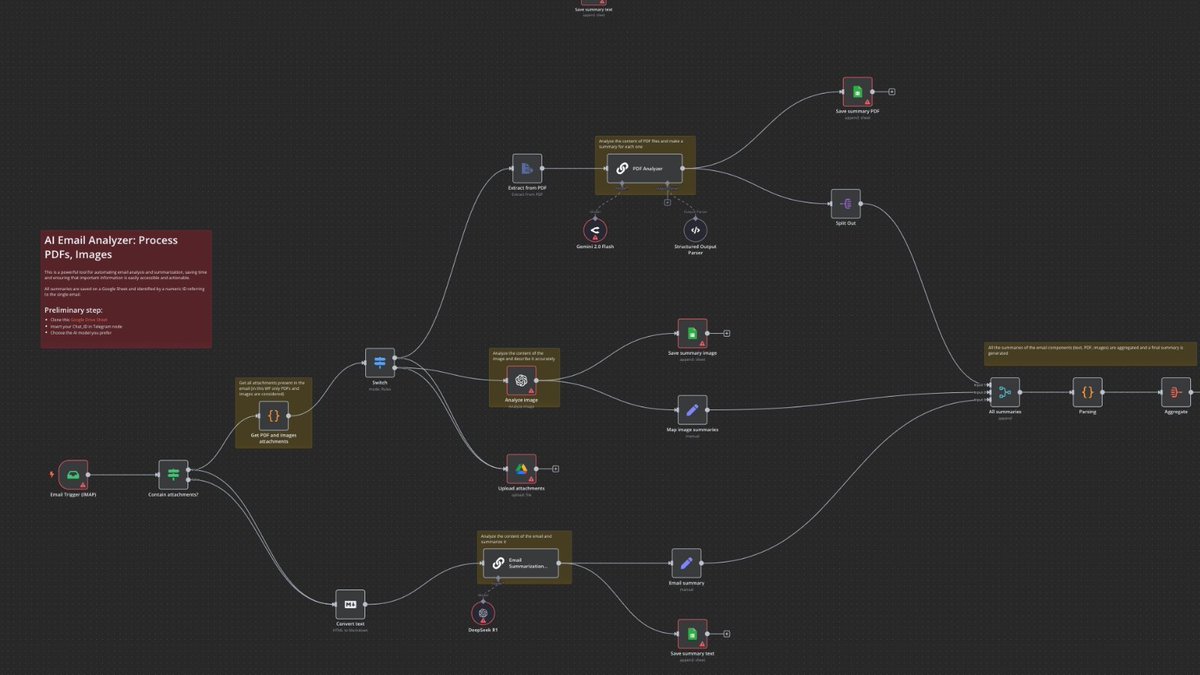Open the DeepSeek R1 model node
This screenshot has height=675, width=1200.
[482, 613]
